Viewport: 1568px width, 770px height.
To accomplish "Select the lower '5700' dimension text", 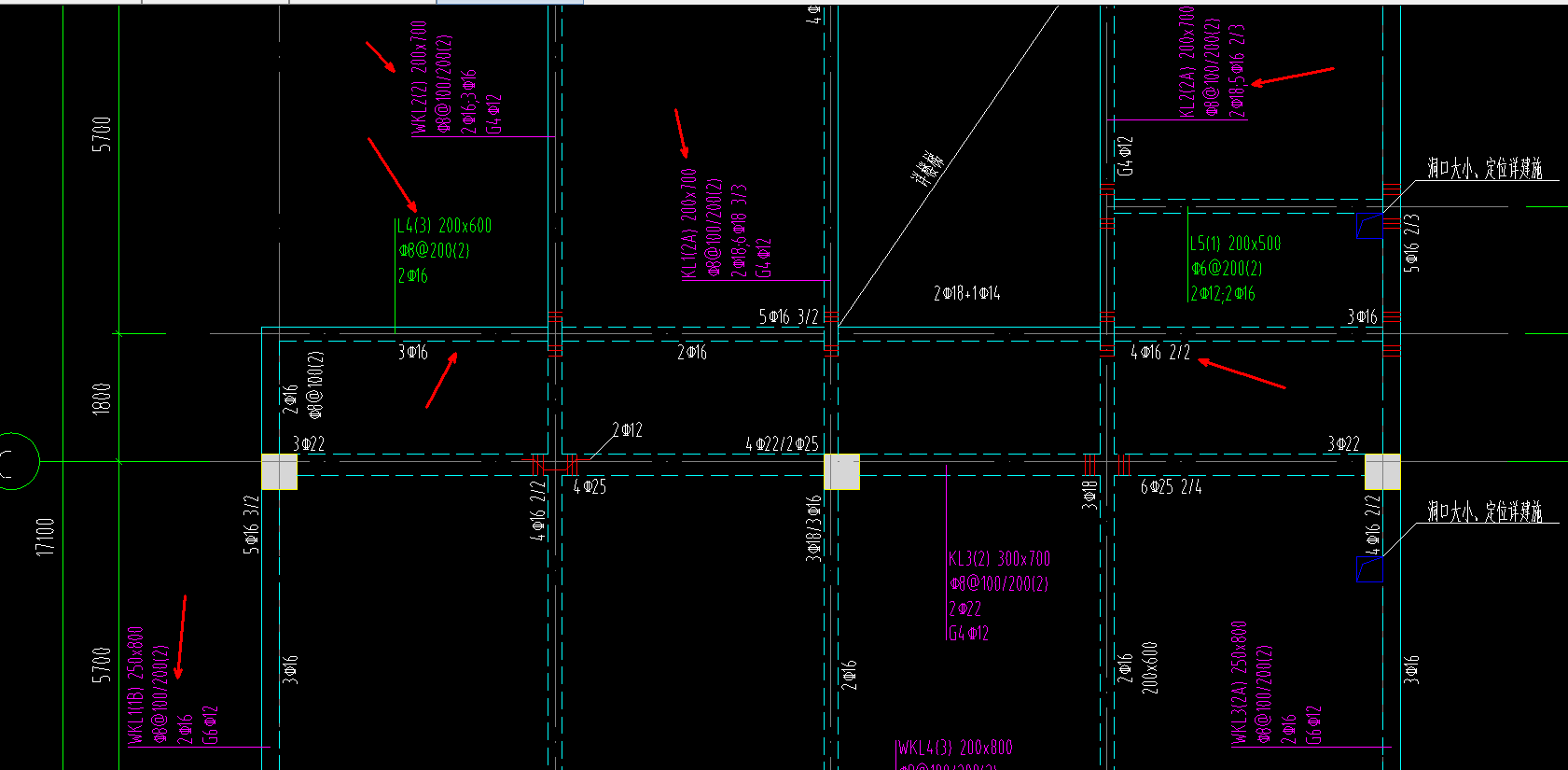I will pyautogui.click(x=102, y=665).
